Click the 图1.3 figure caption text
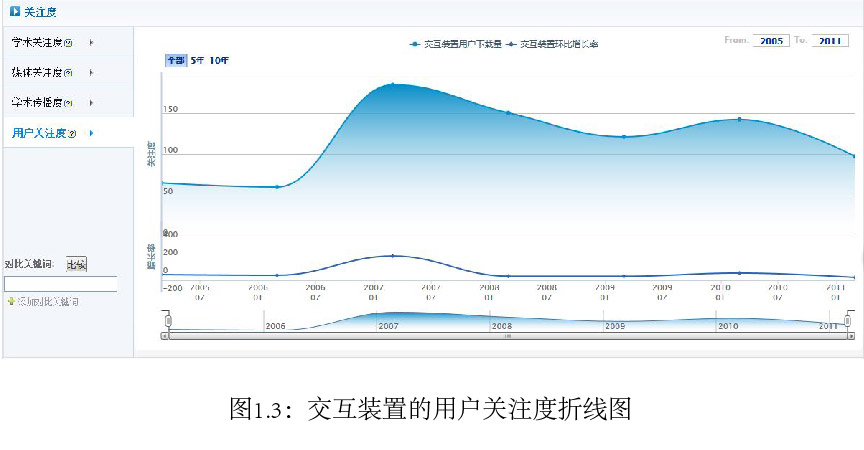The image size is (864, 450). [x=430, y=409]
